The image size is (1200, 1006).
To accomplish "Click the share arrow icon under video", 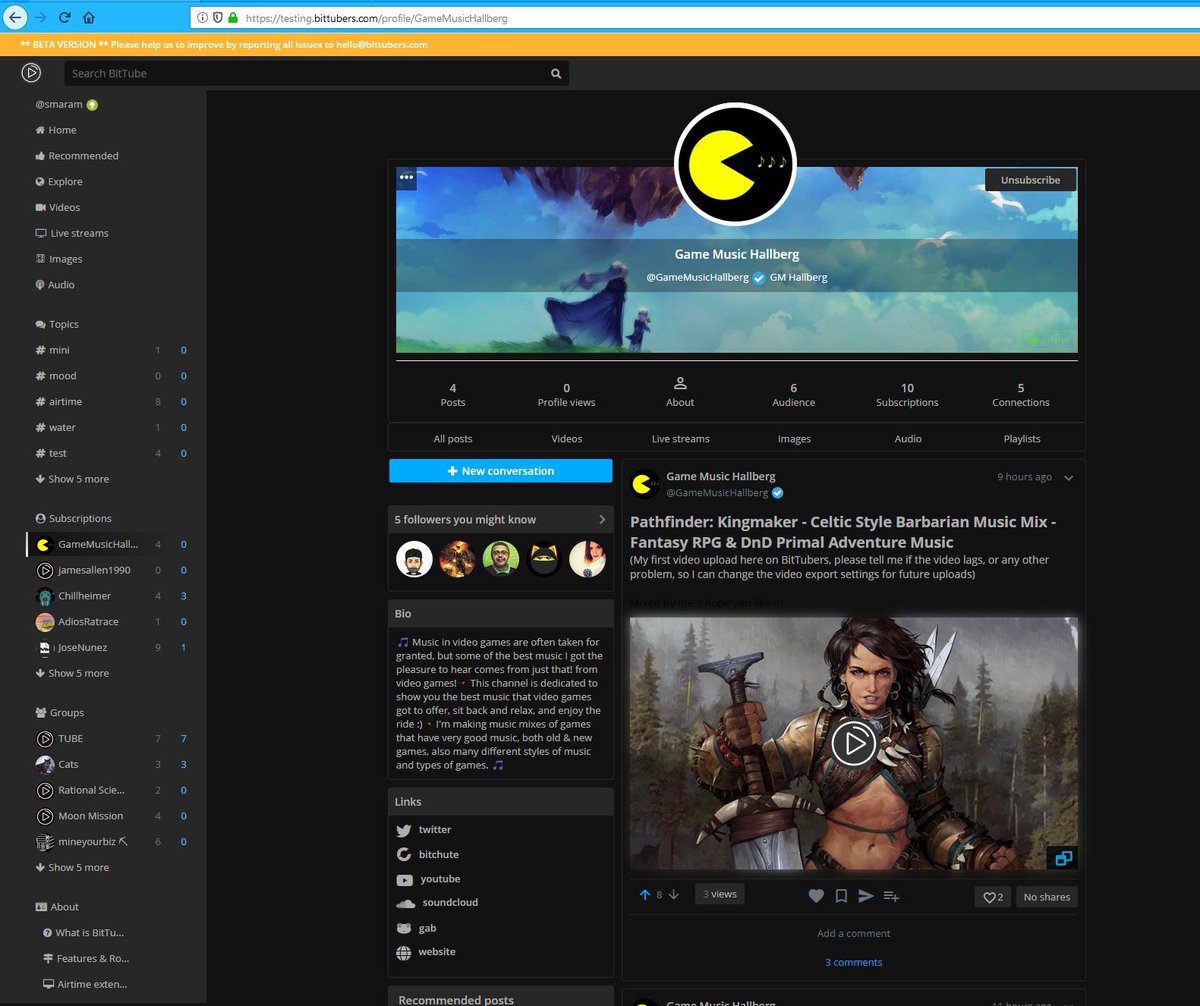I will (x=866, y=896).
